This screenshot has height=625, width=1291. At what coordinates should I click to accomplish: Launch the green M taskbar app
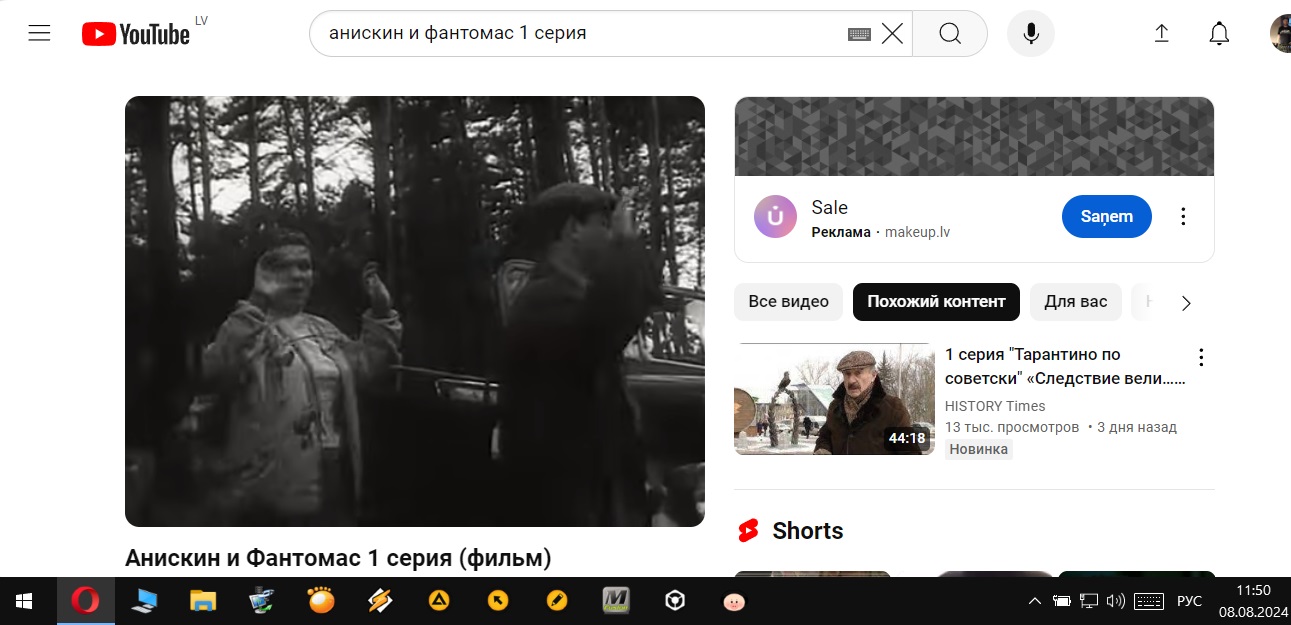click(616, 601)
